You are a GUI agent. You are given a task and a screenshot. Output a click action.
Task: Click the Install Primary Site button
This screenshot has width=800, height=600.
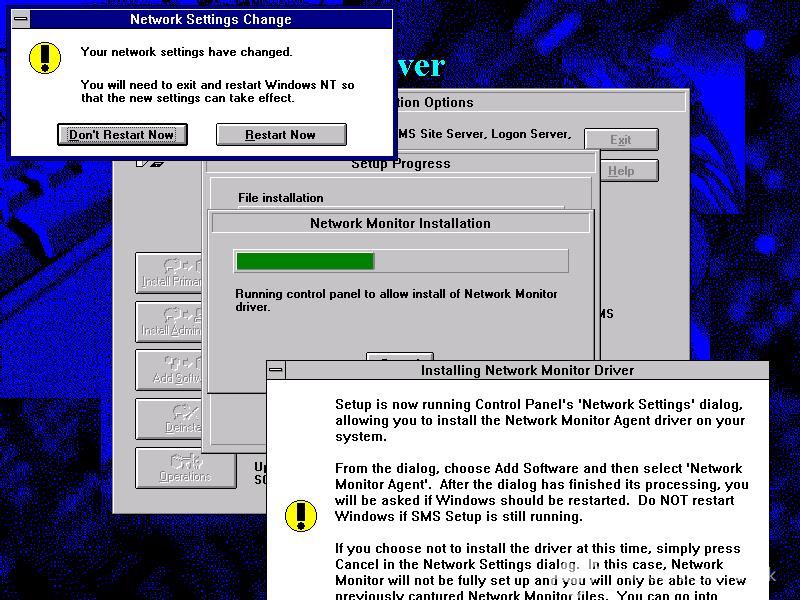[169, 273]
